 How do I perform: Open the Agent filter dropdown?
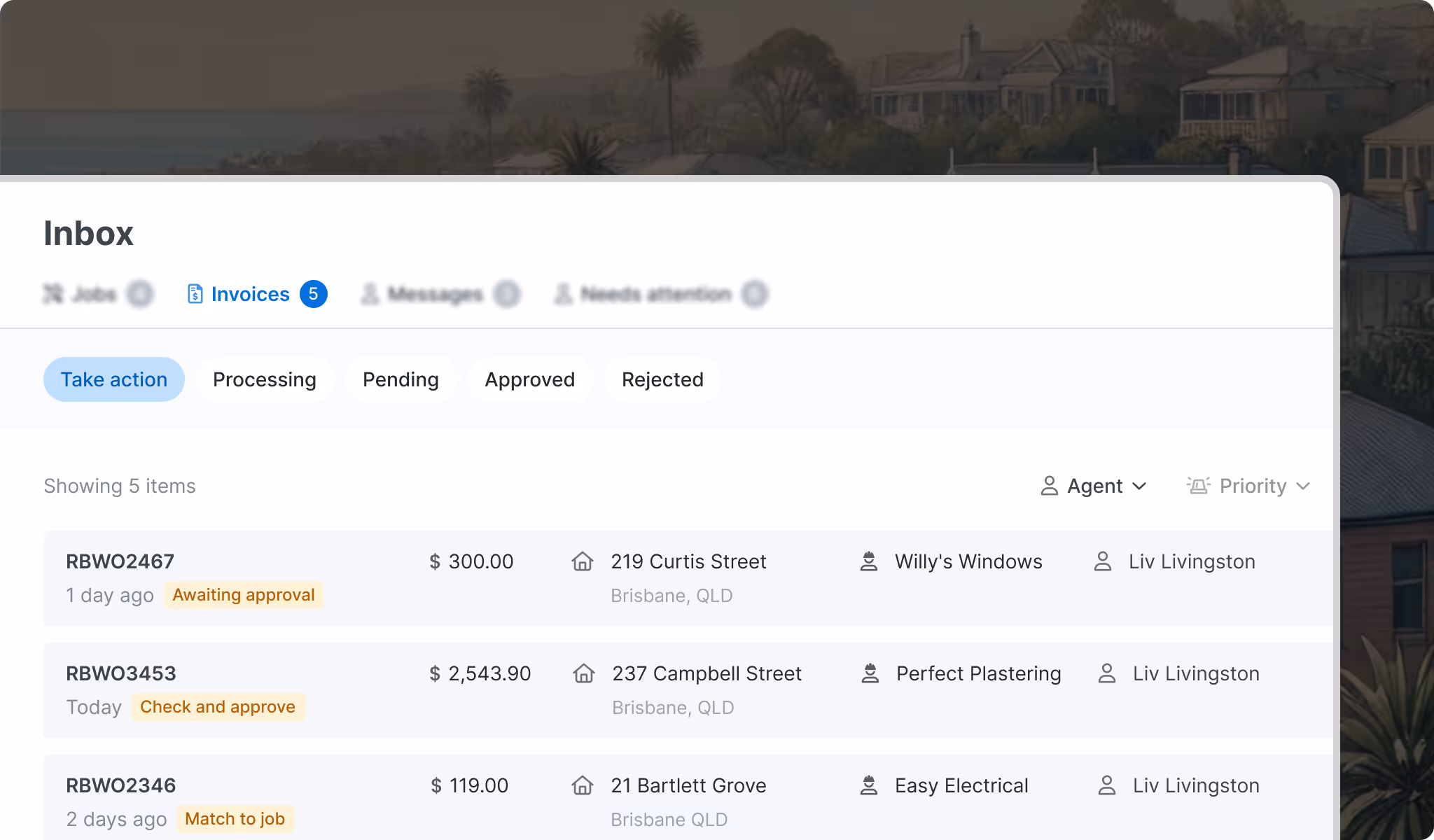pyautogui.click(x=1094, y=486)
